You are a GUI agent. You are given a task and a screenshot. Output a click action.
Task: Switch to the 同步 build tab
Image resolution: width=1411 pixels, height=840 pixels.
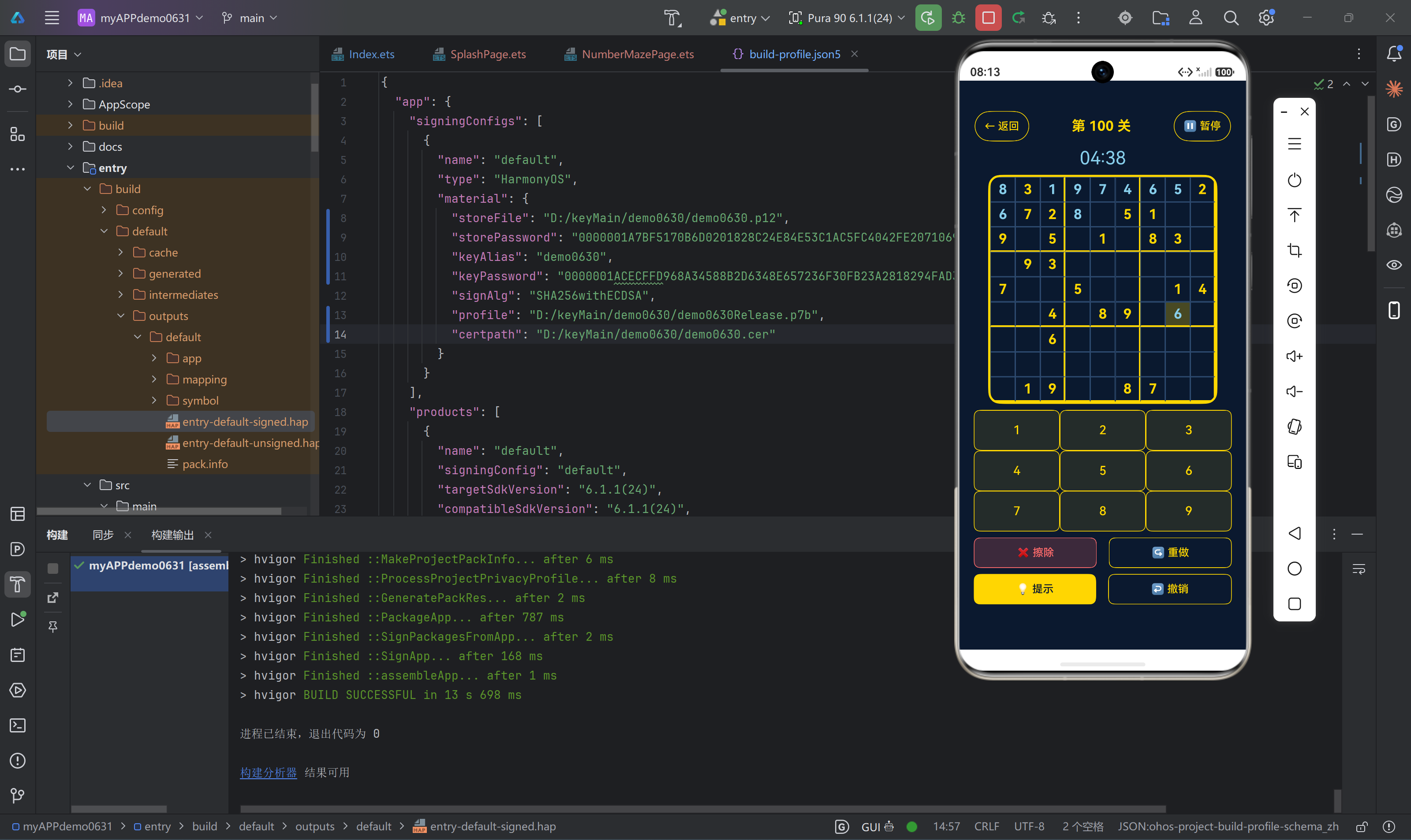tap(103, 535)
